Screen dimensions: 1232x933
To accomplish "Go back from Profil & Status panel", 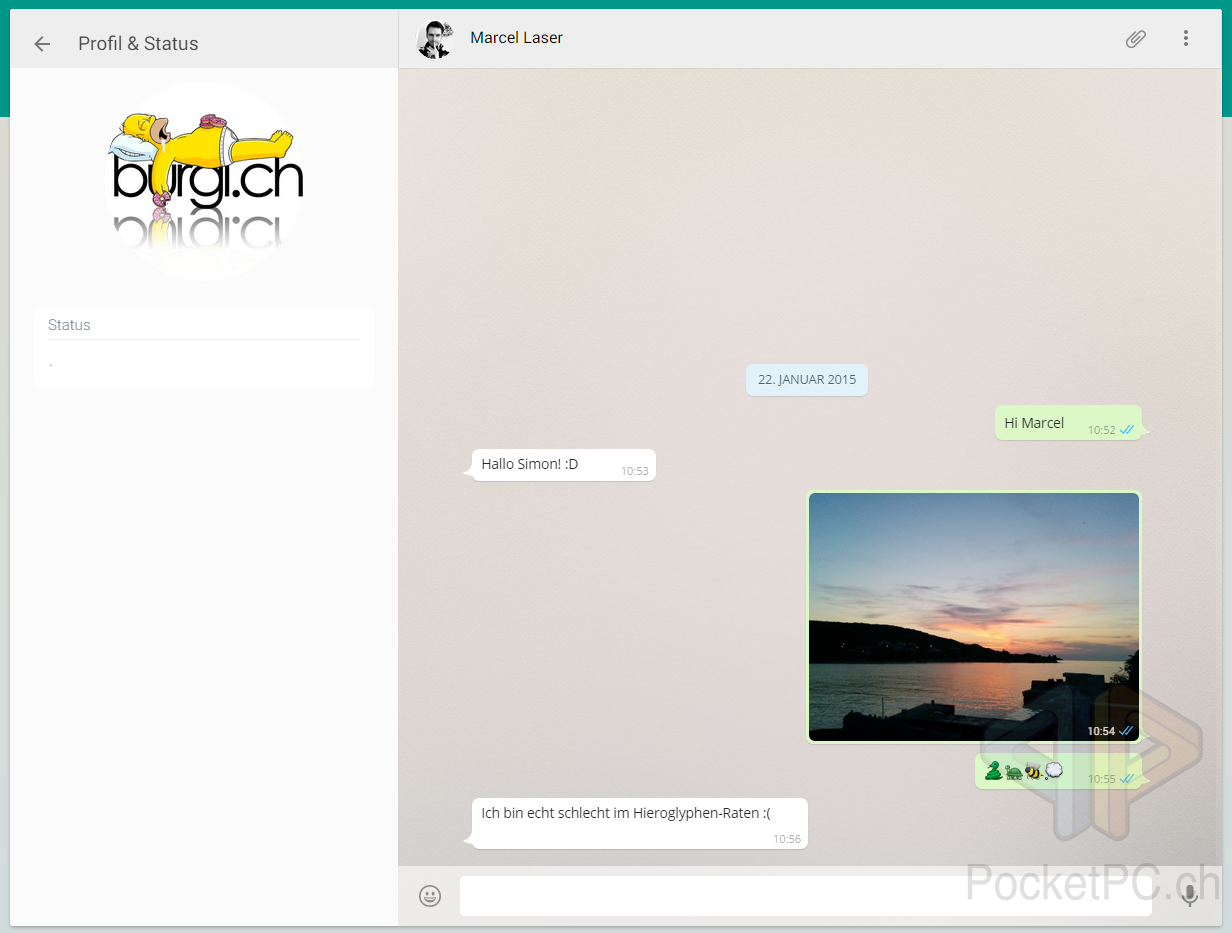I will tap(42, 44).
